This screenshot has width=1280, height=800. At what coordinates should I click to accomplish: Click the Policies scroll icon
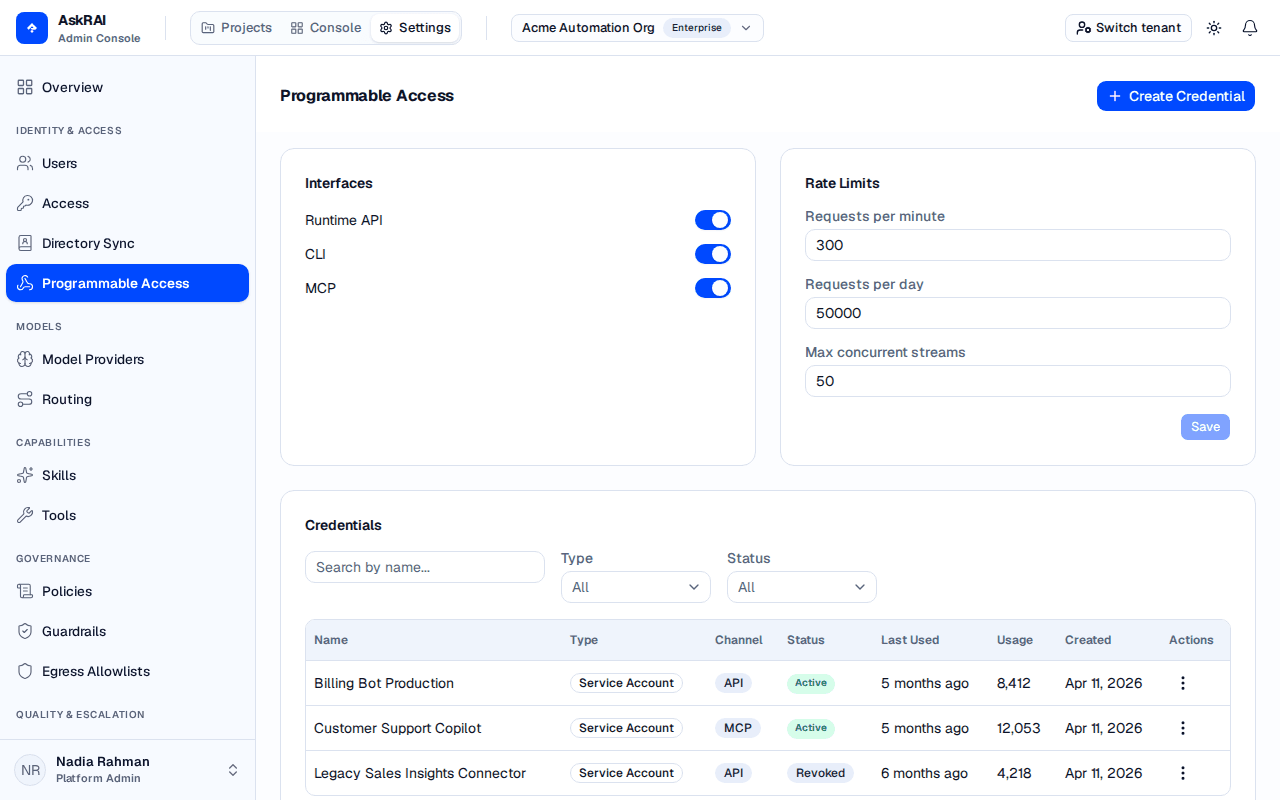25,591
